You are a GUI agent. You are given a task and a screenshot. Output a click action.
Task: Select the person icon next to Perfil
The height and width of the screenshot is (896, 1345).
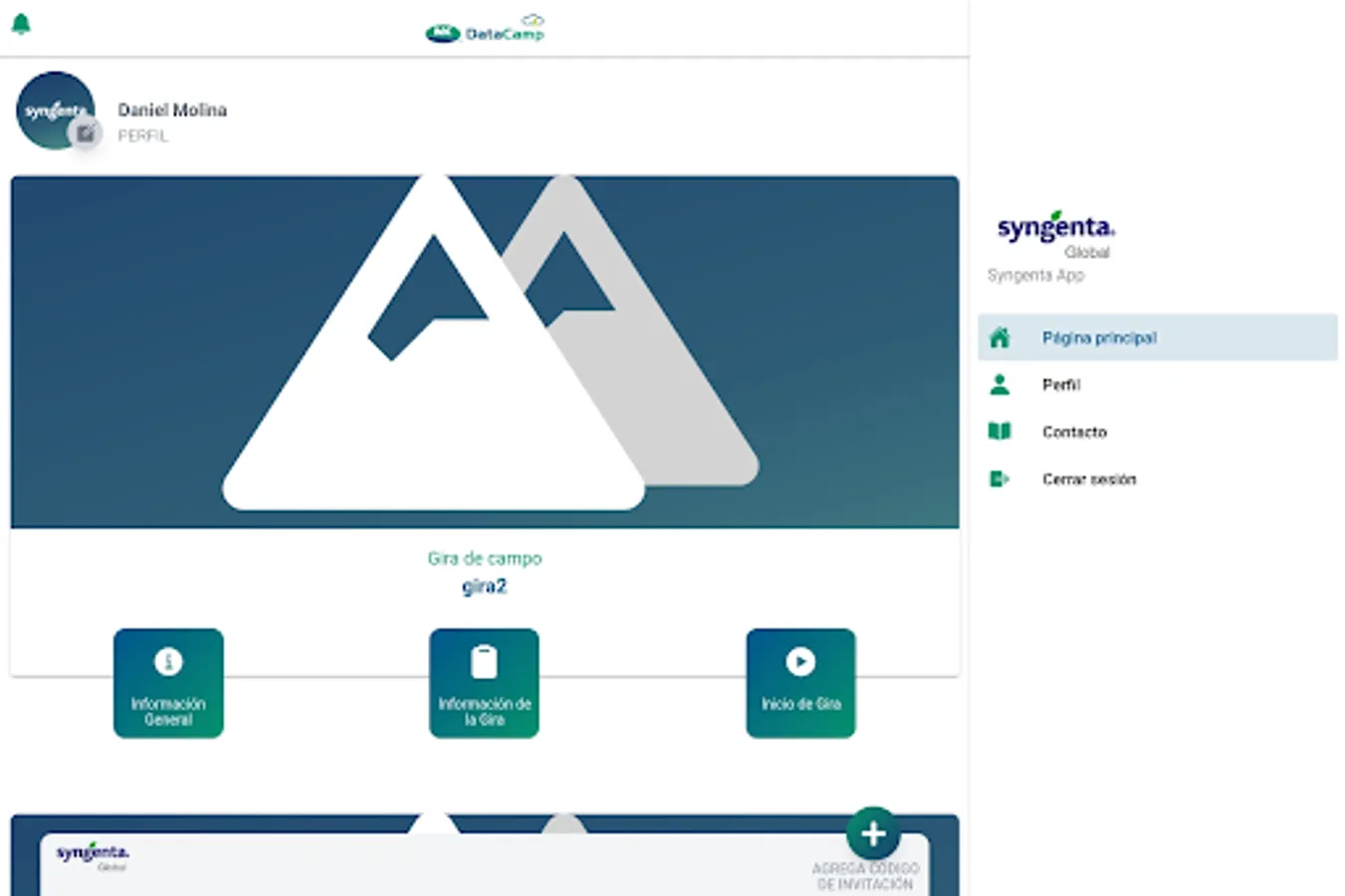[999, 384]
